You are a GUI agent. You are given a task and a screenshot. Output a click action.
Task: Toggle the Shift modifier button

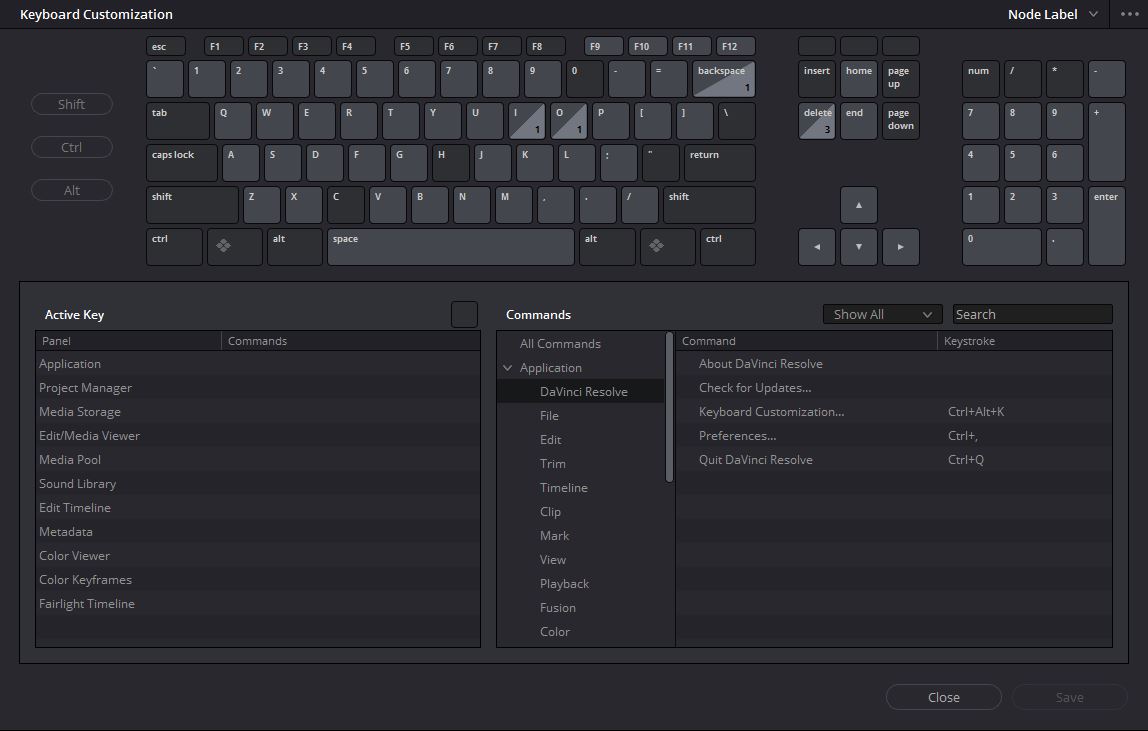click(x=72, y=104)
